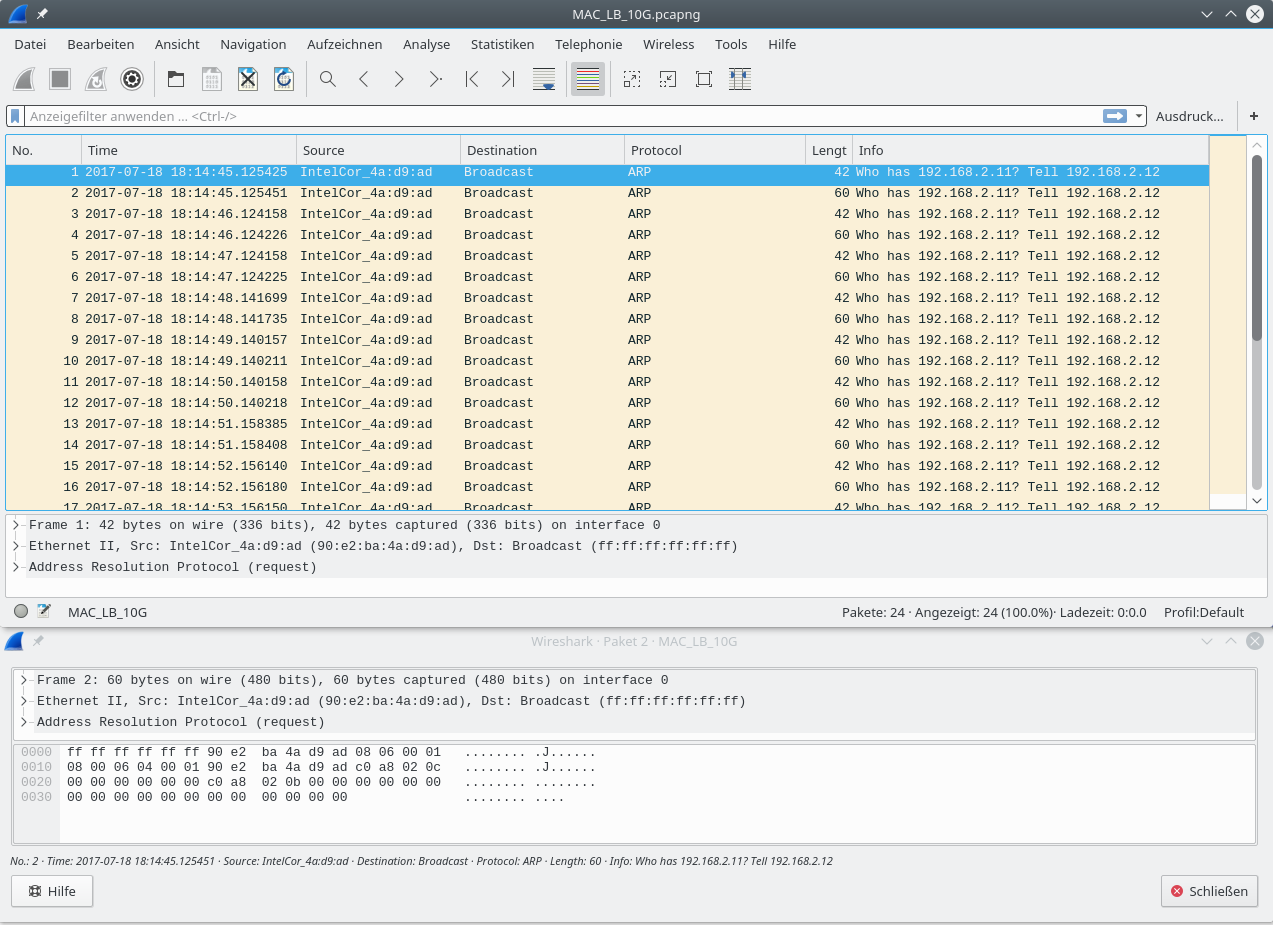Image resolution: width=1273 pixels, height=925 pixels.
Task: Toggle auto-scroll during live capture
Action: (x=544, y=79)
